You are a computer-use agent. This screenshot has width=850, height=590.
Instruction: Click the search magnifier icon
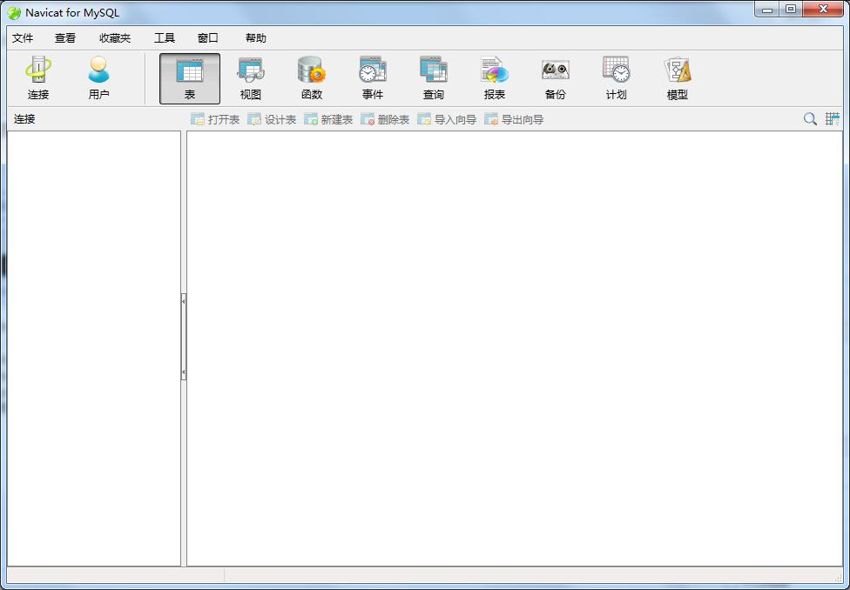tap(810, 119)
